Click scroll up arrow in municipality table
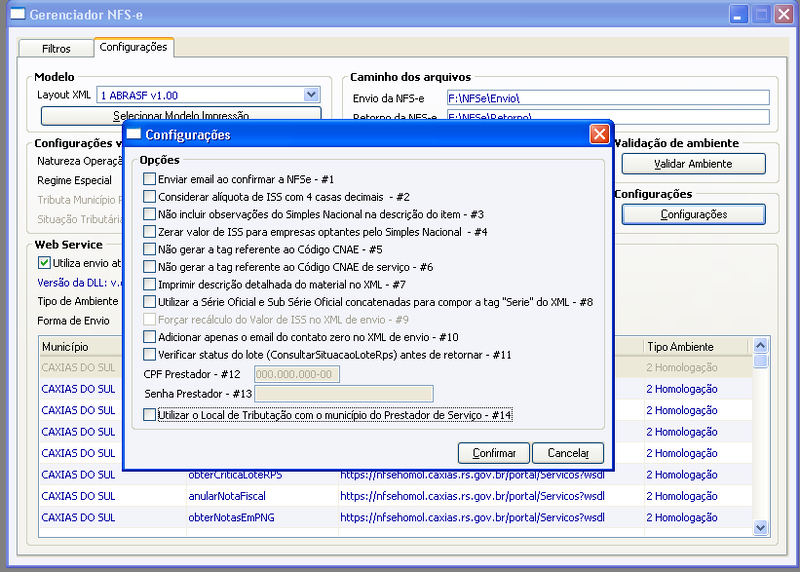This screenshot has width=800, height=572. (x=760, y=345)
